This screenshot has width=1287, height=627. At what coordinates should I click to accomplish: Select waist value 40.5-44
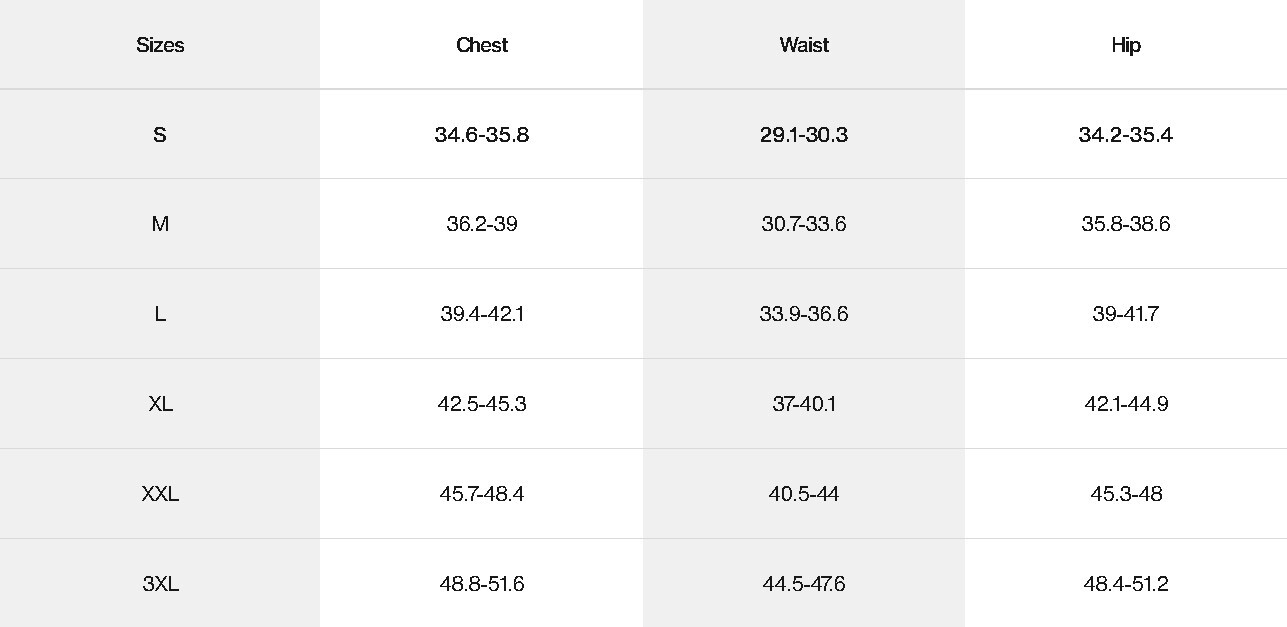tap(804, 494)
